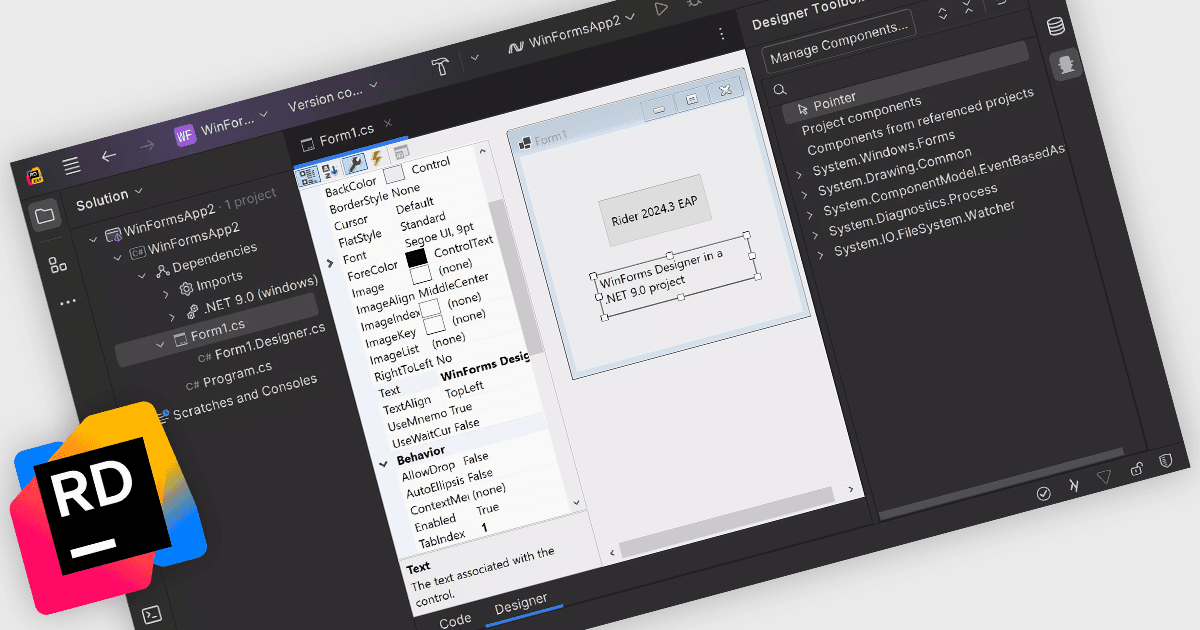Screen dimensions: 1200x630
Task: Switch to the Designer view tab
Action: click(521, 602)
